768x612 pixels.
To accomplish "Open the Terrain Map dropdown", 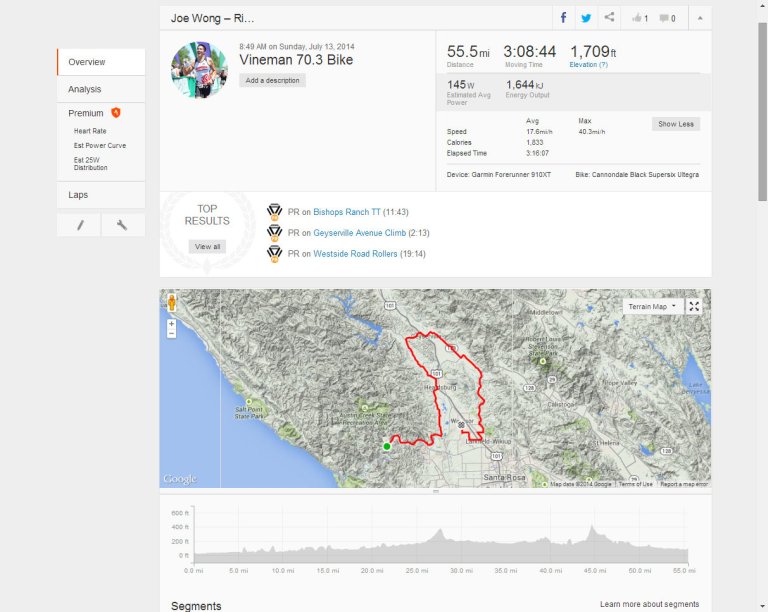I will click(651, 306).
